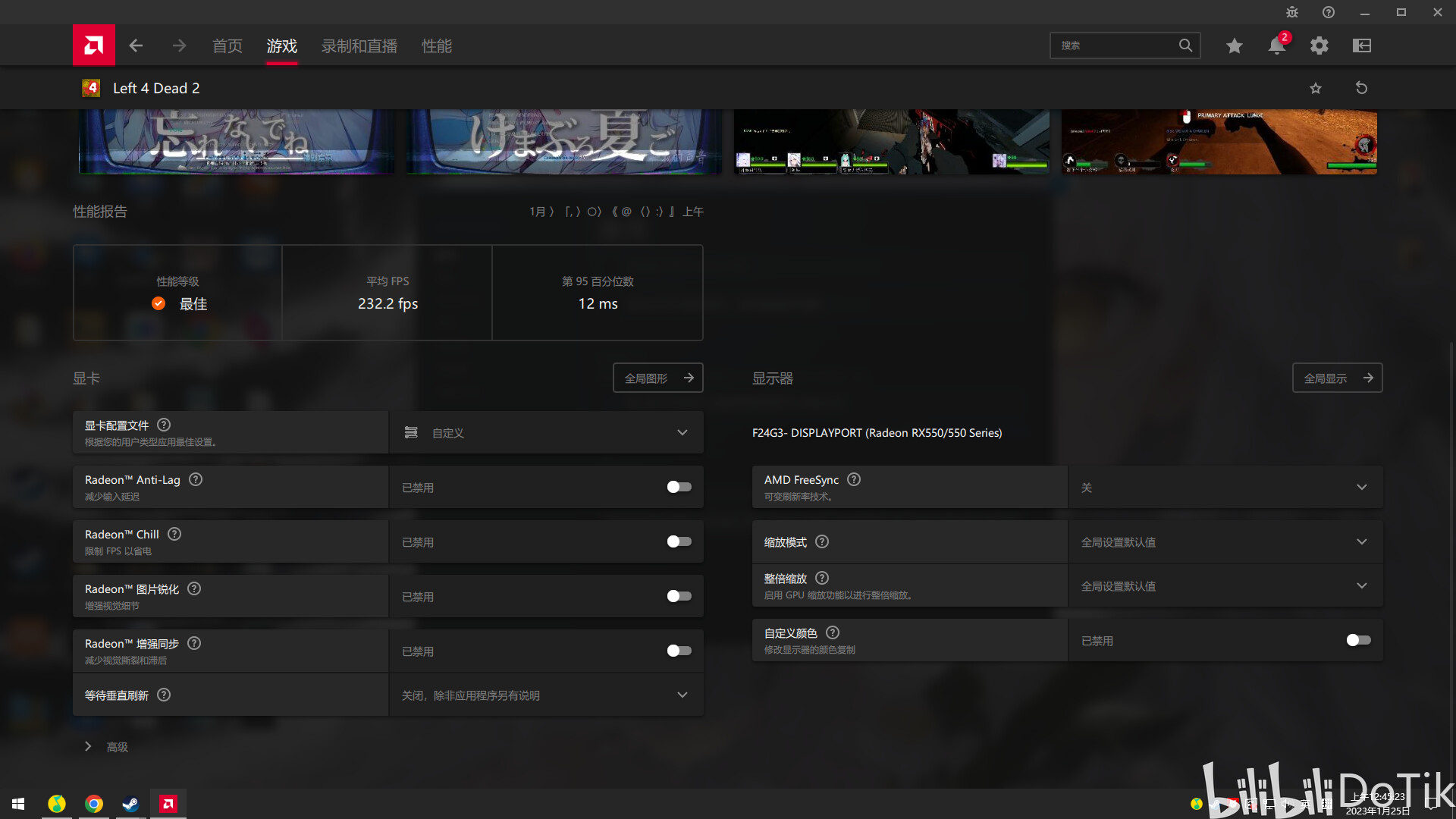This screenshot has height=819, width=1456.
Task: Open AMD FreeSync dropdown
Action: click(1225, 487)
